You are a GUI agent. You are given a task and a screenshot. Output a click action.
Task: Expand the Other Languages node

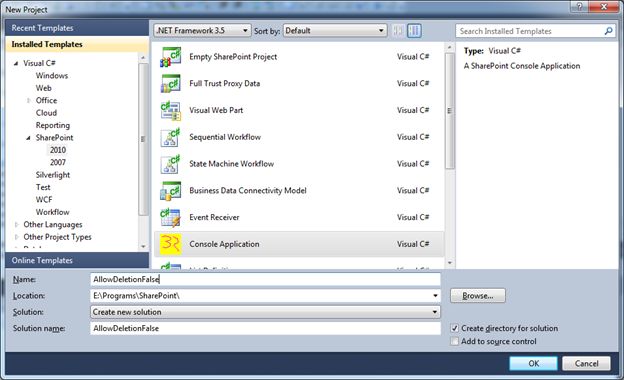[x=16, y=224]
